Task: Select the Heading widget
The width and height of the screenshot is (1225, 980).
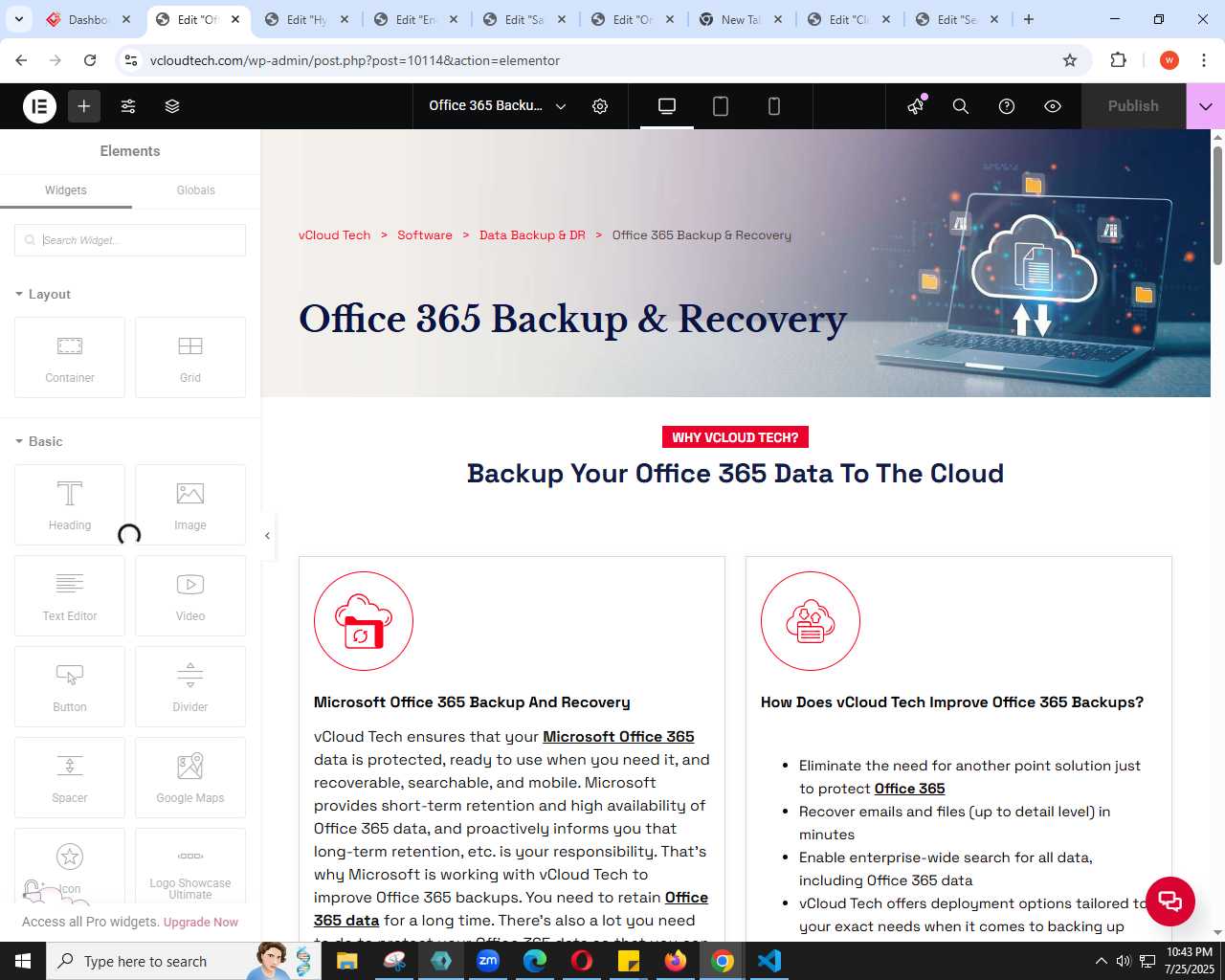Action: [x=70, y=504]
